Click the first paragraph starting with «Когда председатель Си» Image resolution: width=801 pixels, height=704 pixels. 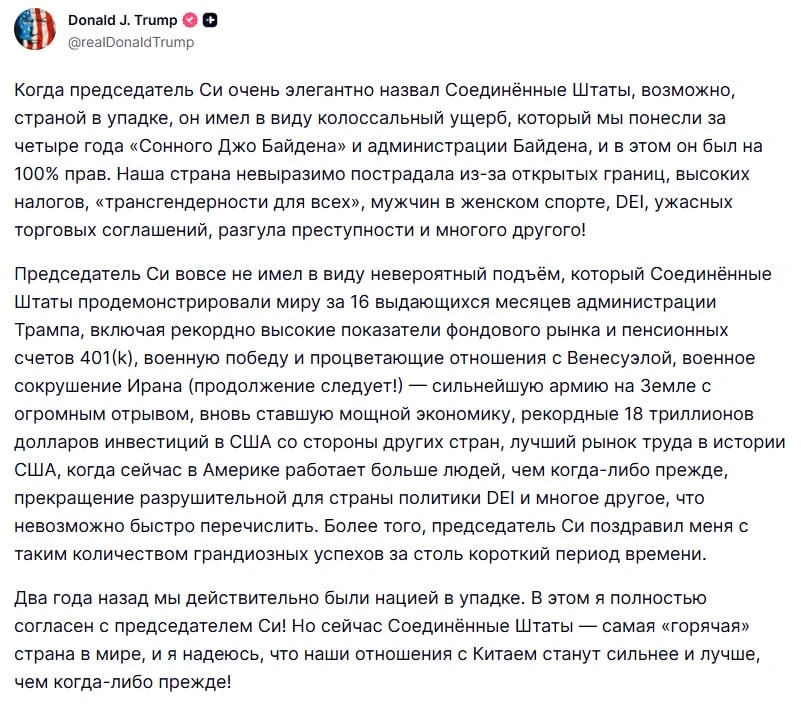(x=389, y=160)
